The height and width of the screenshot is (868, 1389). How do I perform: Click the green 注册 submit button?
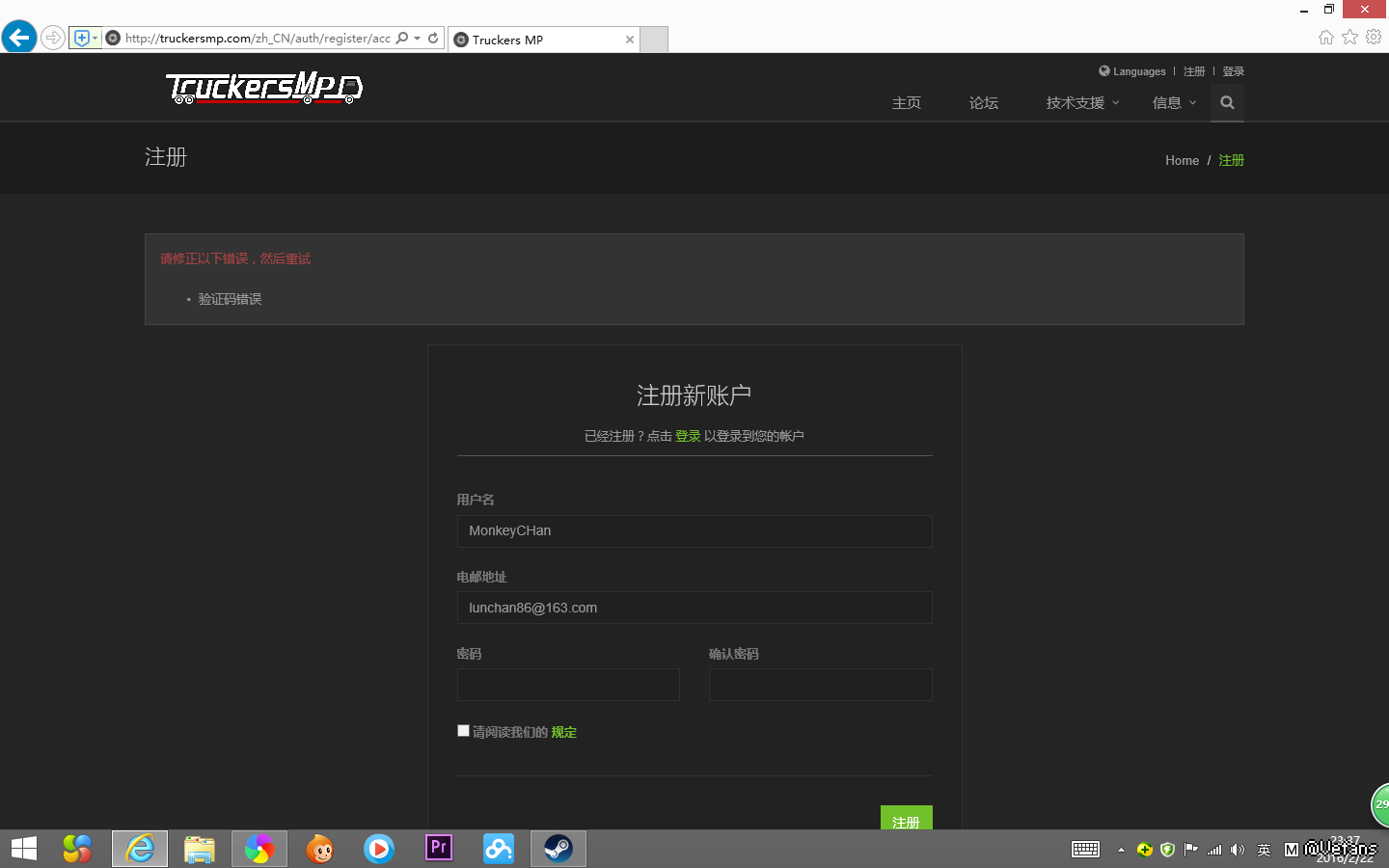pos(907,818)
